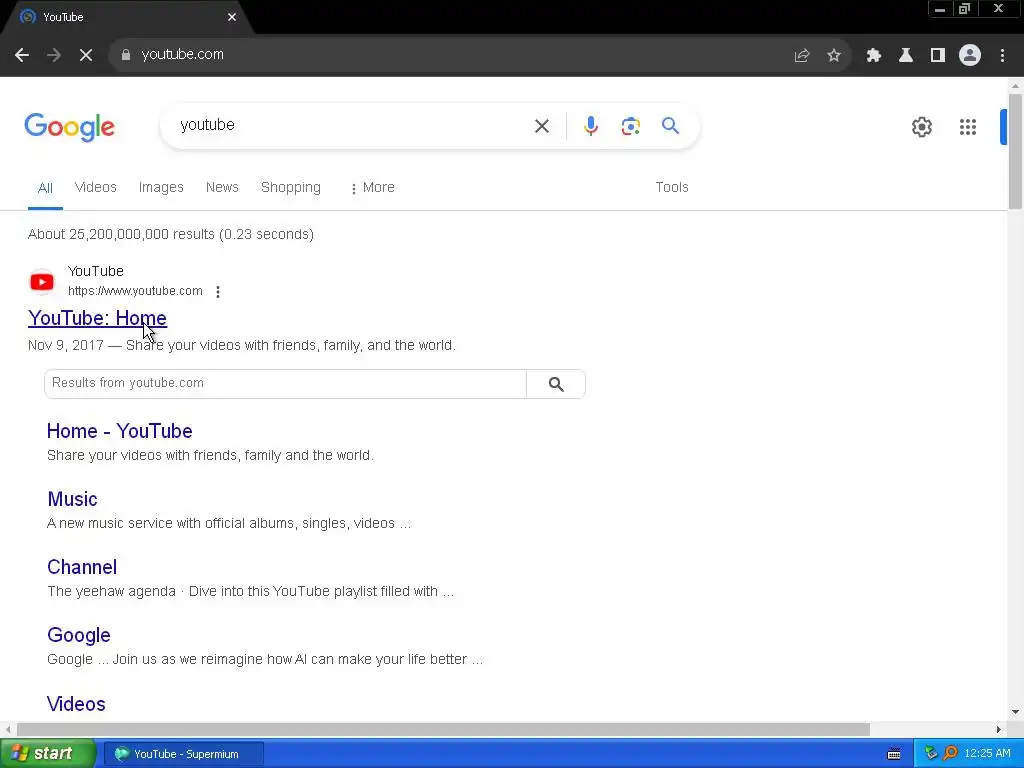
Task: Switch to the Videos tab
Action: 95,187
